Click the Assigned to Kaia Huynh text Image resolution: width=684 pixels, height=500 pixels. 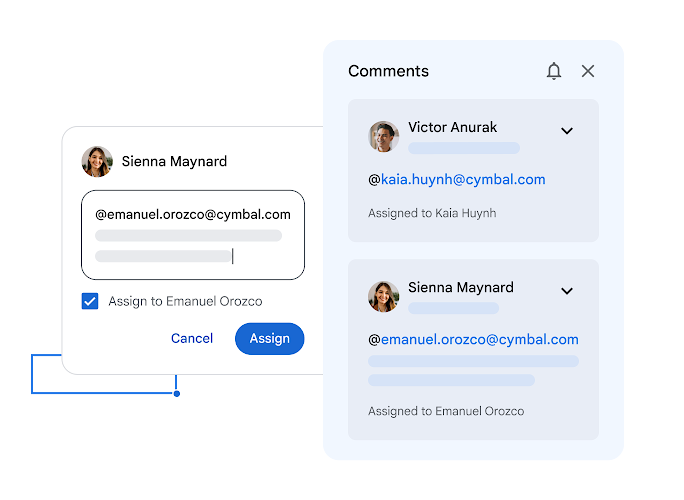(x=432, y=213)
